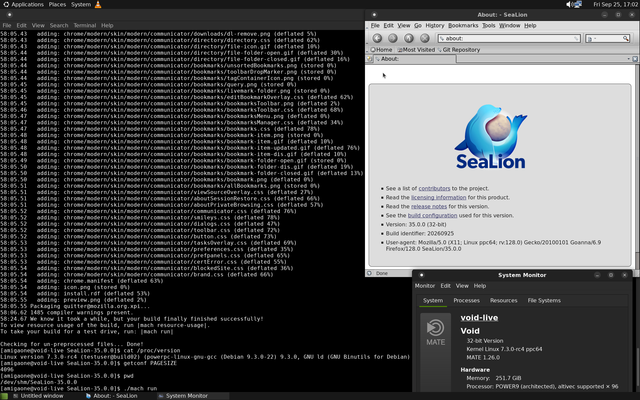The height and width of the screenshot is (400, 640).
Task: Follow the release notes link
Action: point(429,207)
